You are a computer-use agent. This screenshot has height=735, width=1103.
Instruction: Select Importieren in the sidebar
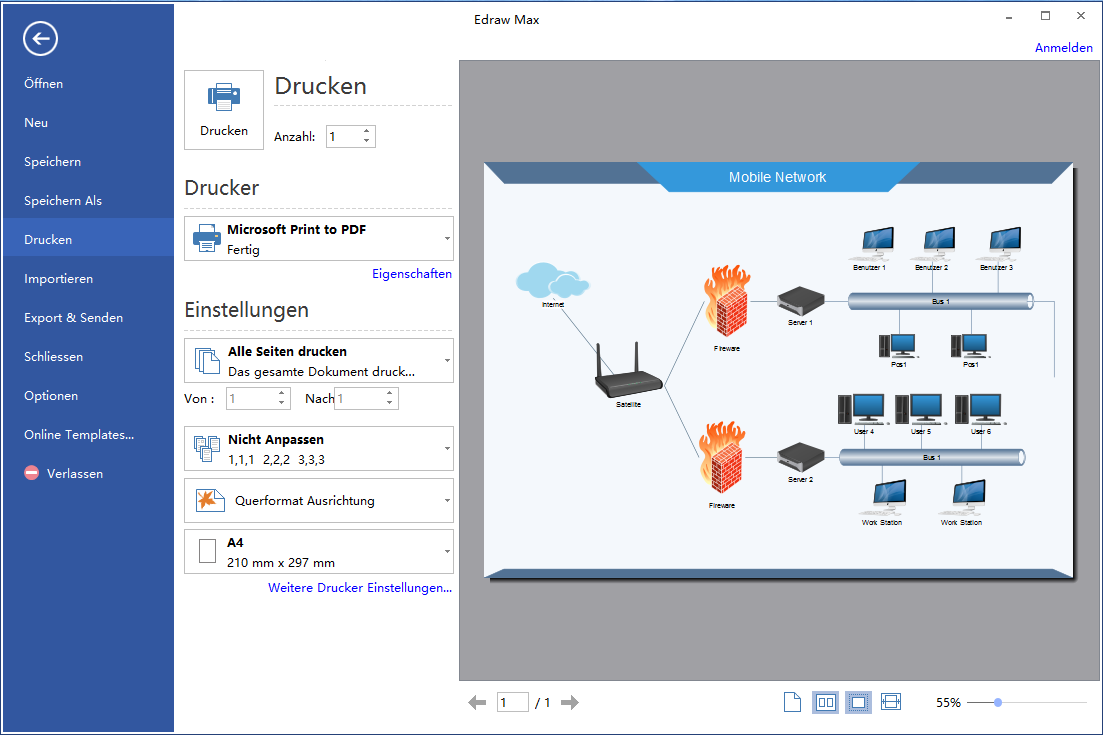point(88,279)
